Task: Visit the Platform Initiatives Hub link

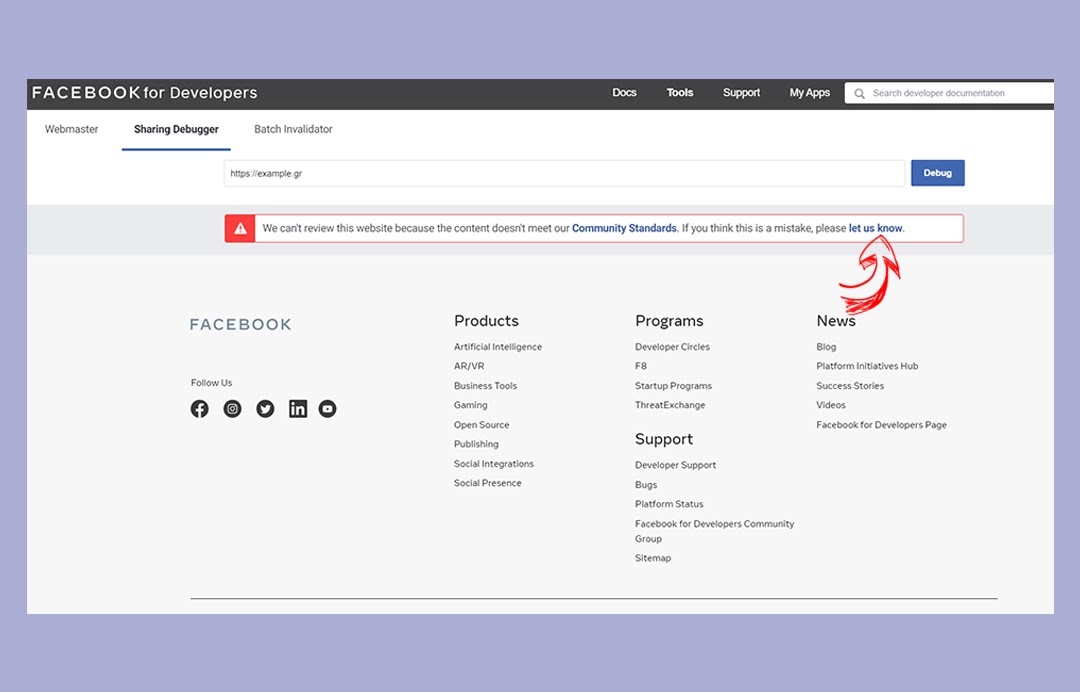Action: click(866, 366)
